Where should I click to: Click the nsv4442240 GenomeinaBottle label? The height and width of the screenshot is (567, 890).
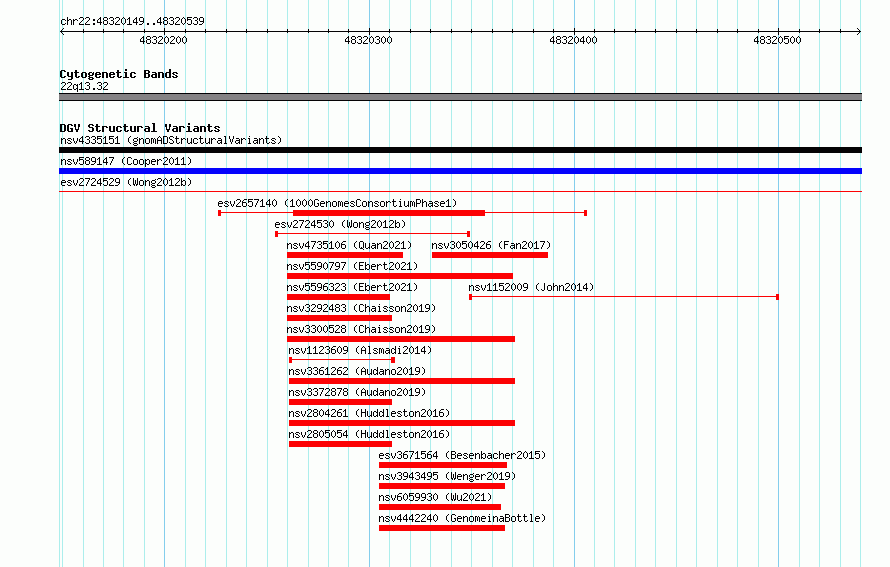click(462, 518)
